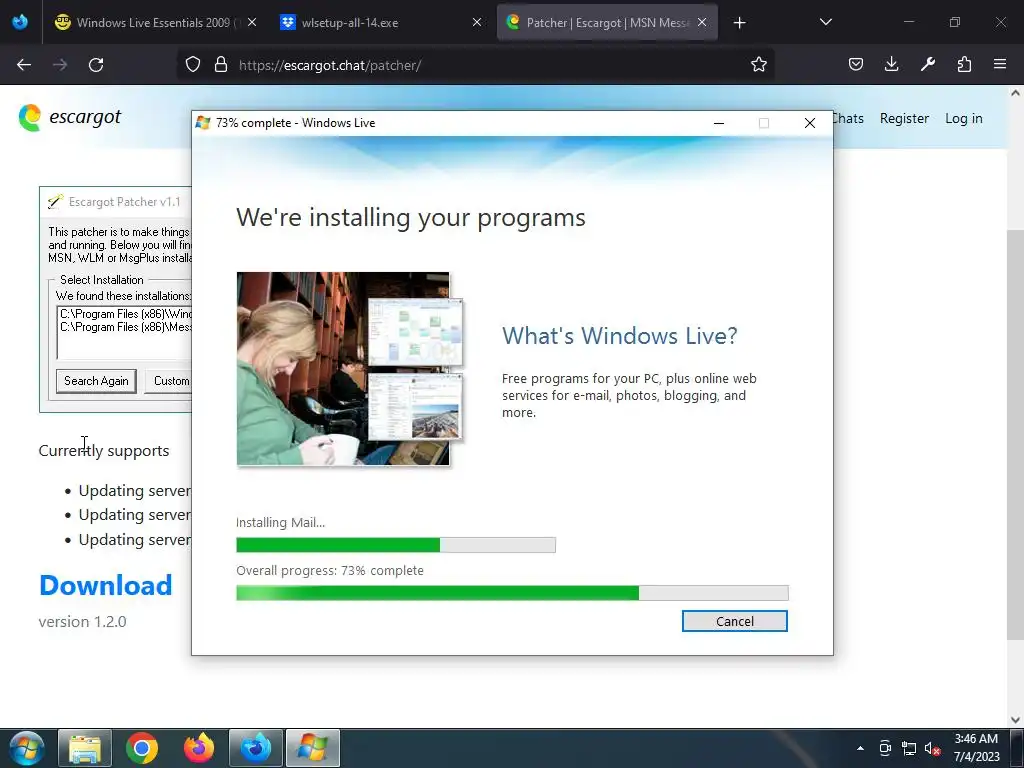Click the Download heading link
Screen dimensions: 1024x768
106,585
